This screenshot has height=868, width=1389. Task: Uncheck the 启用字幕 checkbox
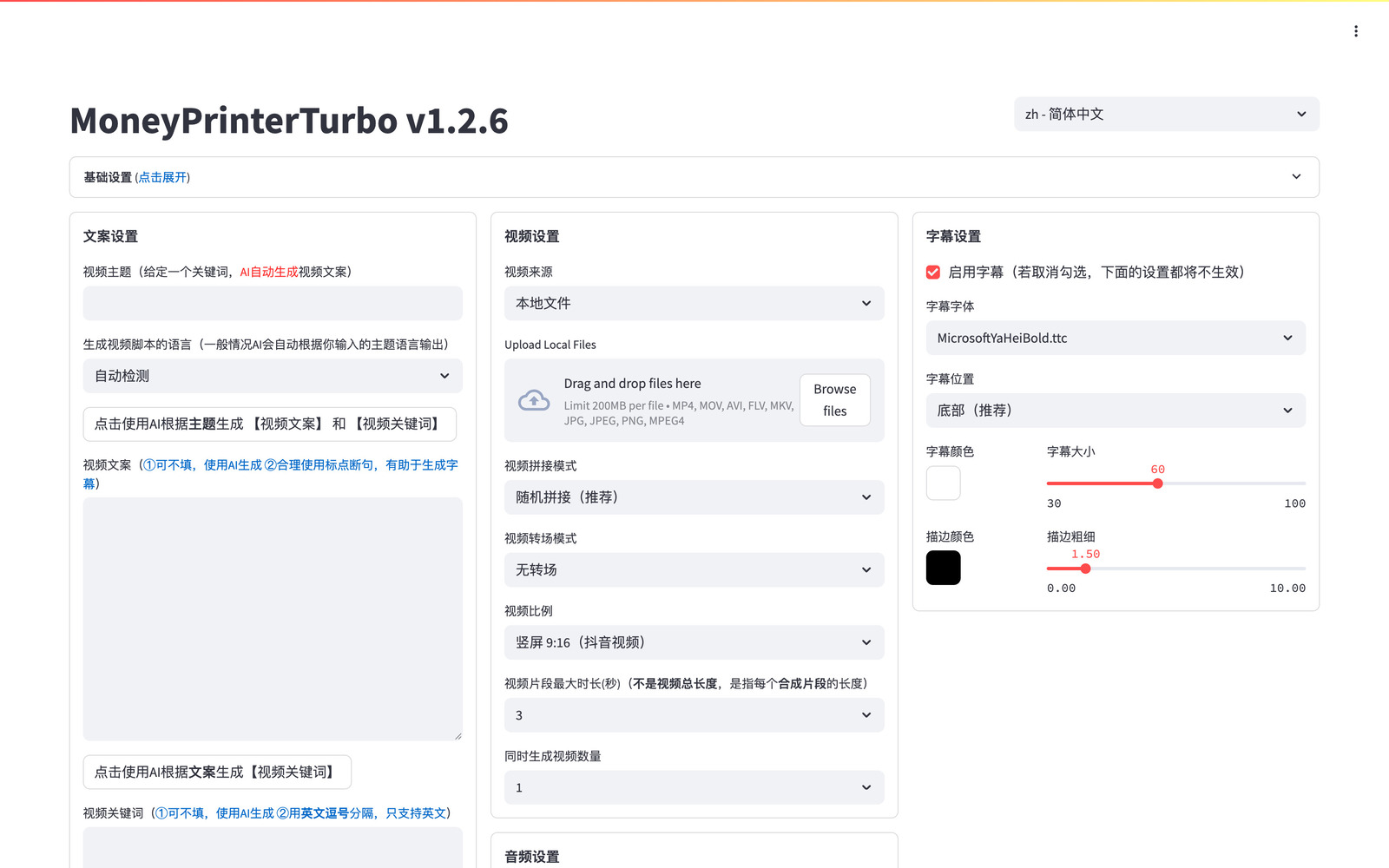click(933, 273)
